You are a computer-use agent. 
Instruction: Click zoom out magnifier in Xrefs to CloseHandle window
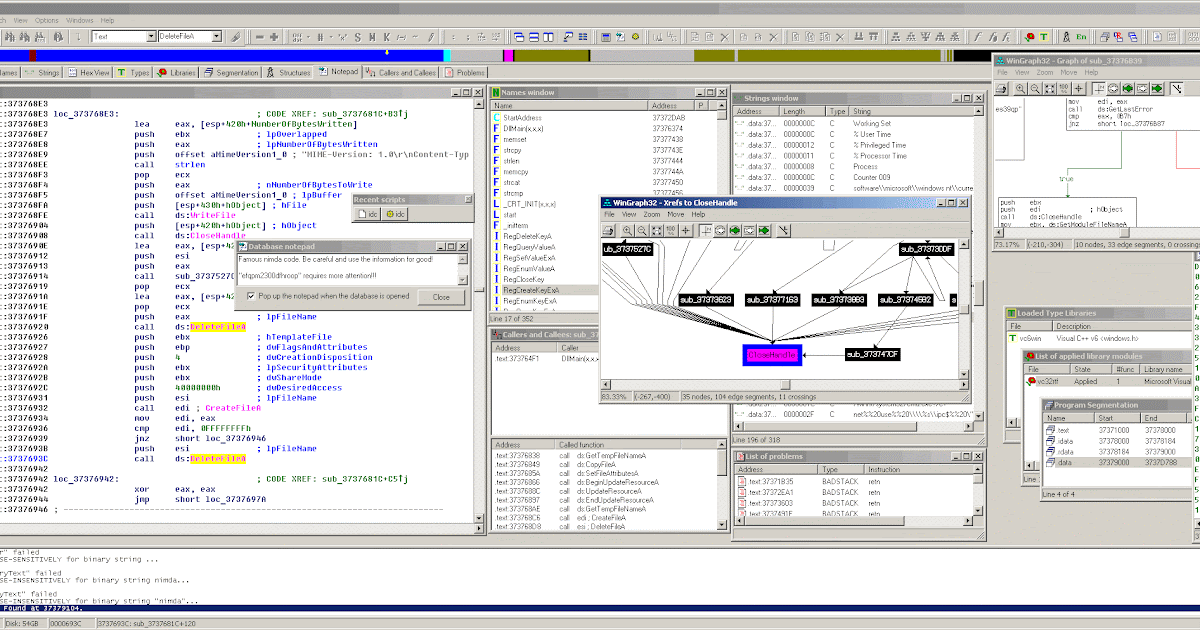[642, 230]
